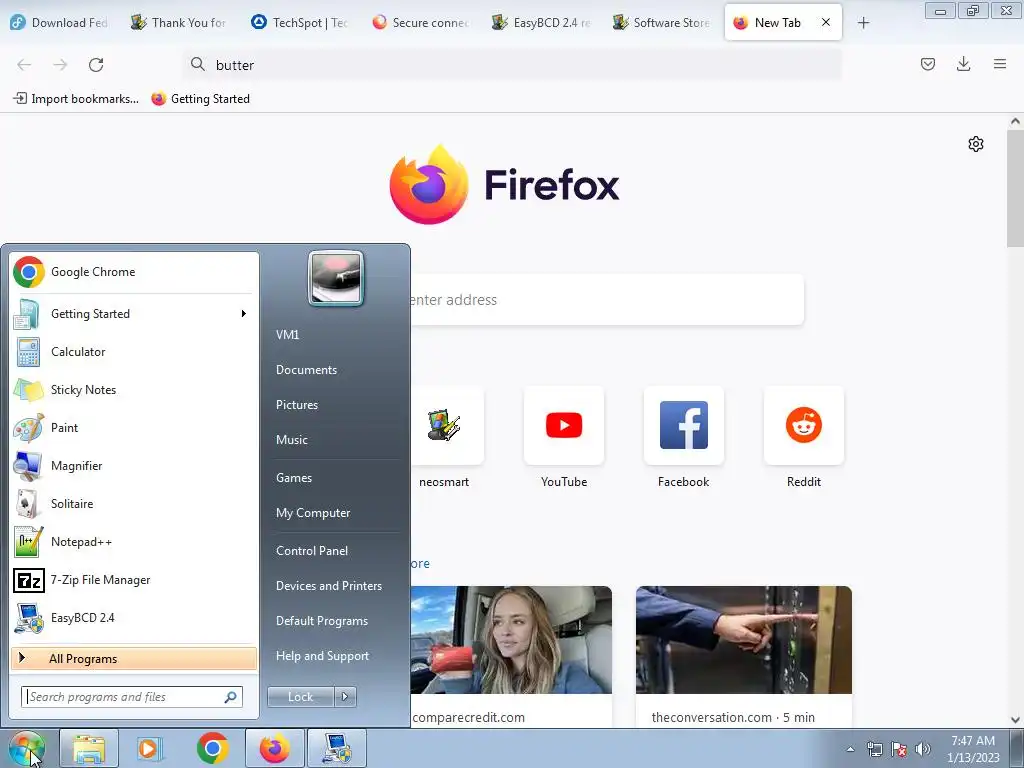The height and width of the screenshot is (768, 1024).
Task: Switch to the Secure connection tab
Action: click(421, 22)
